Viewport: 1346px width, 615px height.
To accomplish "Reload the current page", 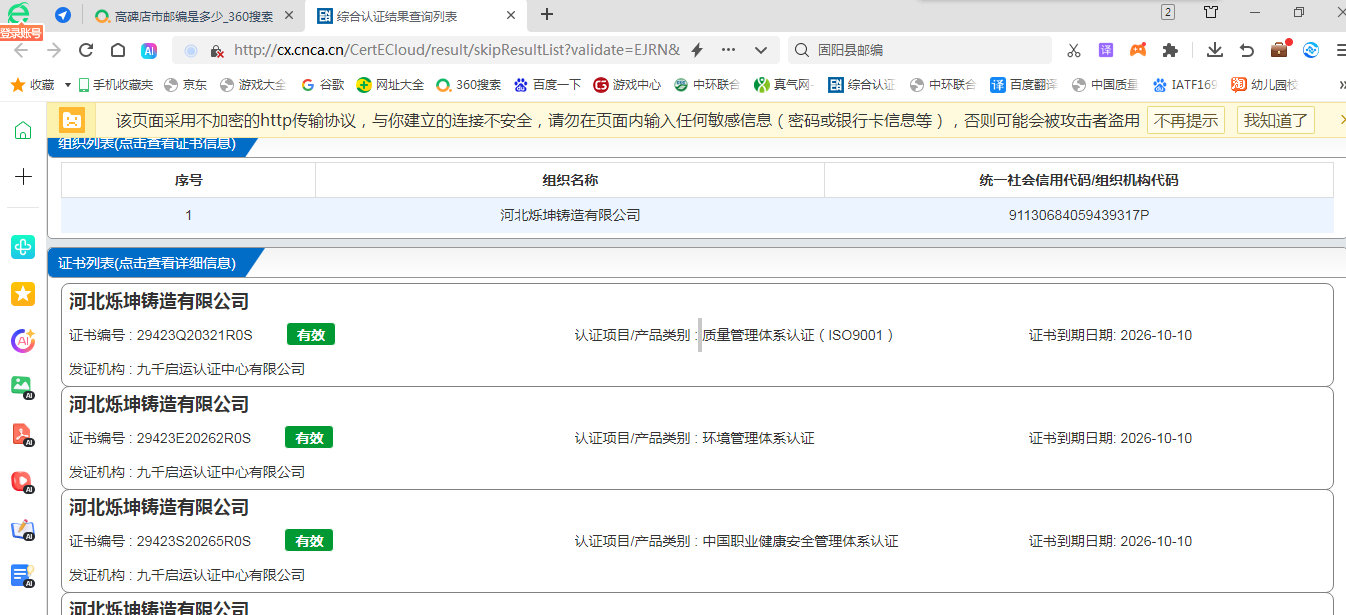I will (86, 50).
